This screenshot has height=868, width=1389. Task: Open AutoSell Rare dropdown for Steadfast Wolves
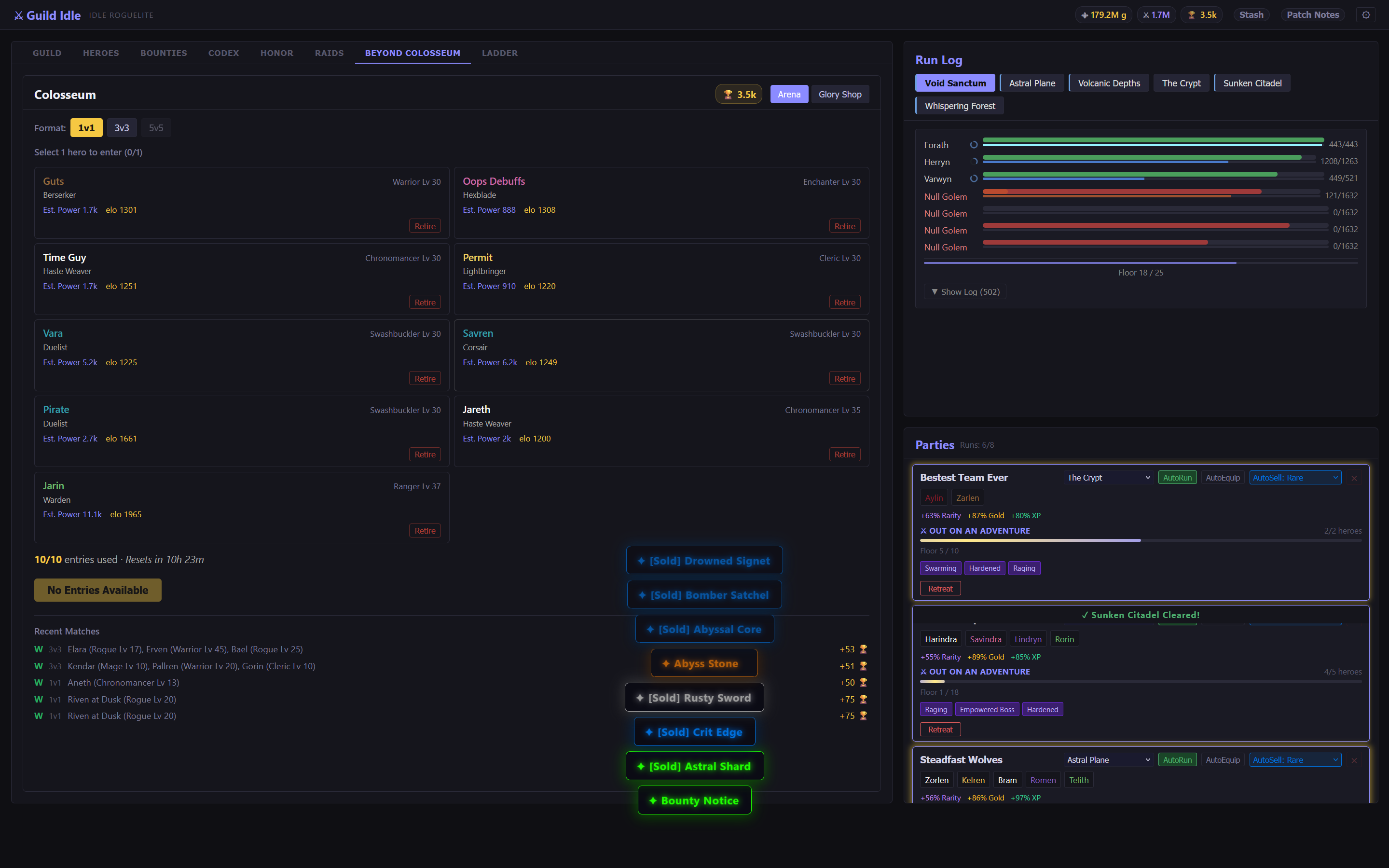tap(1295, 760)
